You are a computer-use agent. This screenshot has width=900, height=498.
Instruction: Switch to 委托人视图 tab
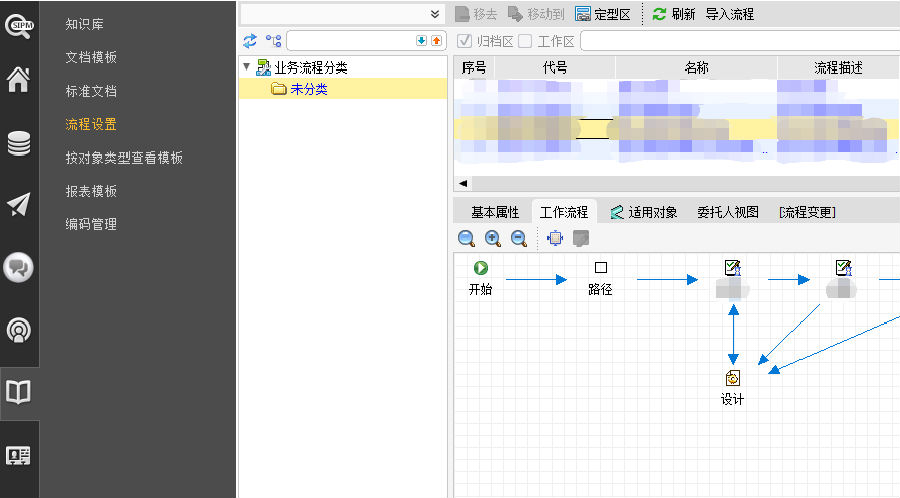[728, 212]
